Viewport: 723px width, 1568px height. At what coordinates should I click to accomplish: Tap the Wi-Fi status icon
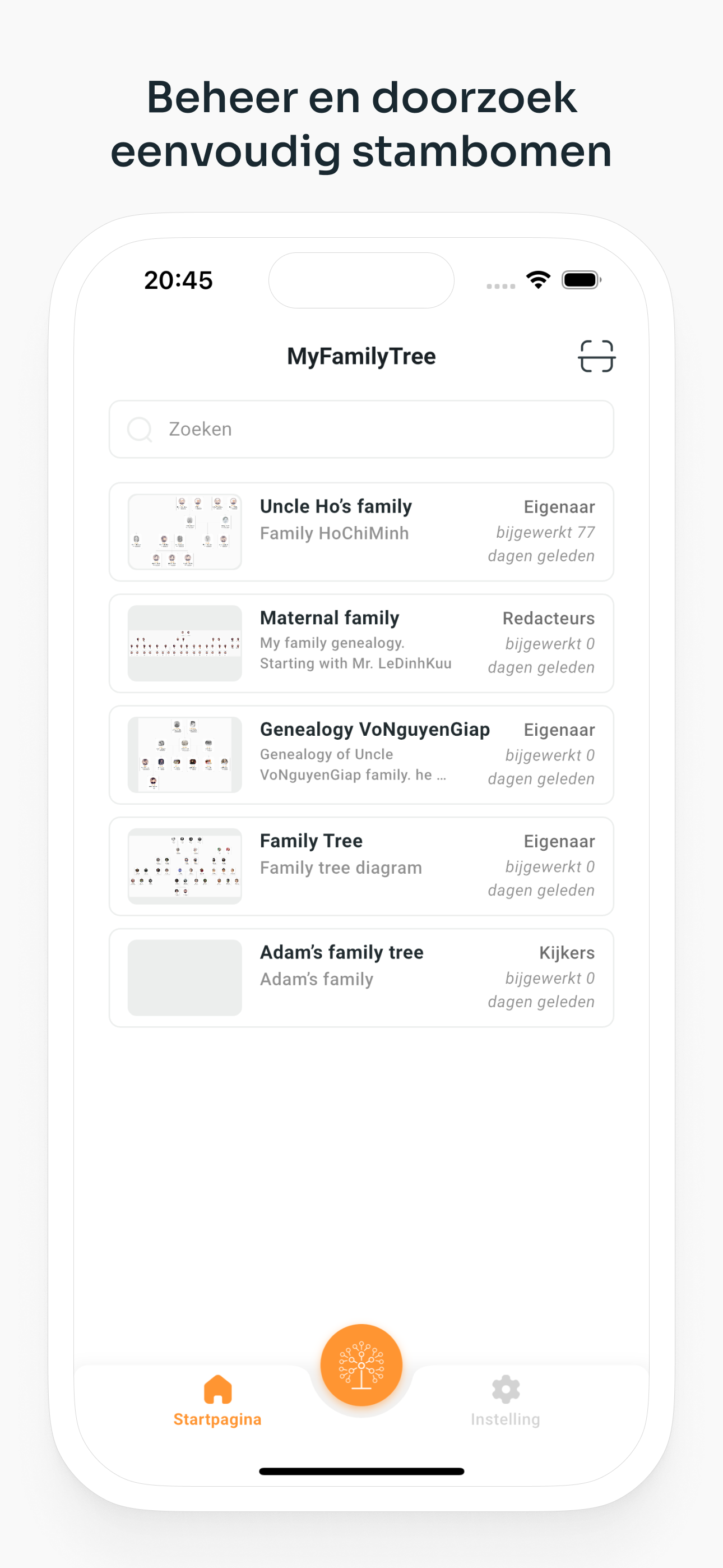[x=539, y=280]
